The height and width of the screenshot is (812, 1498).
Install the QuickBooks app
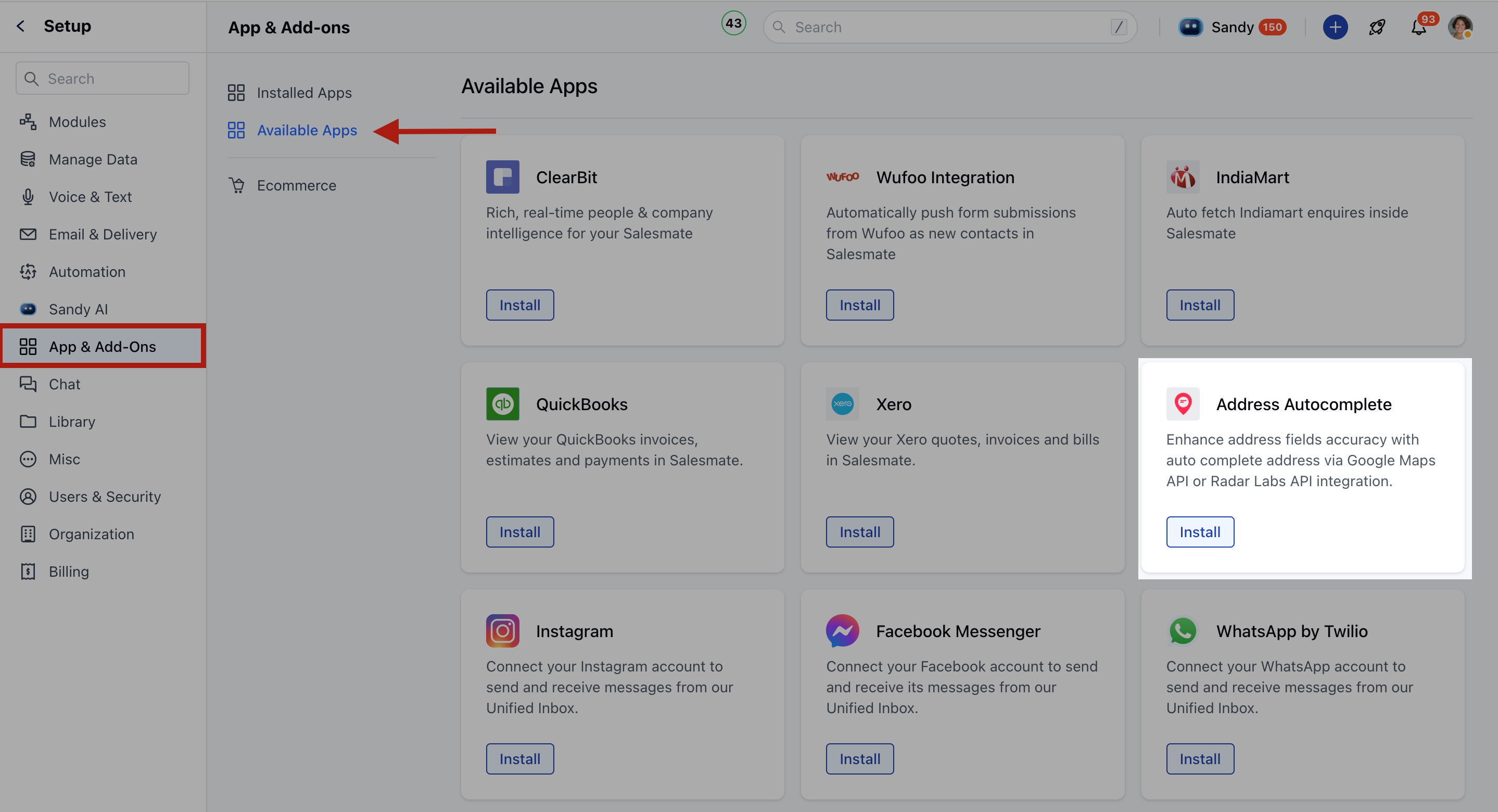(520, 531)
